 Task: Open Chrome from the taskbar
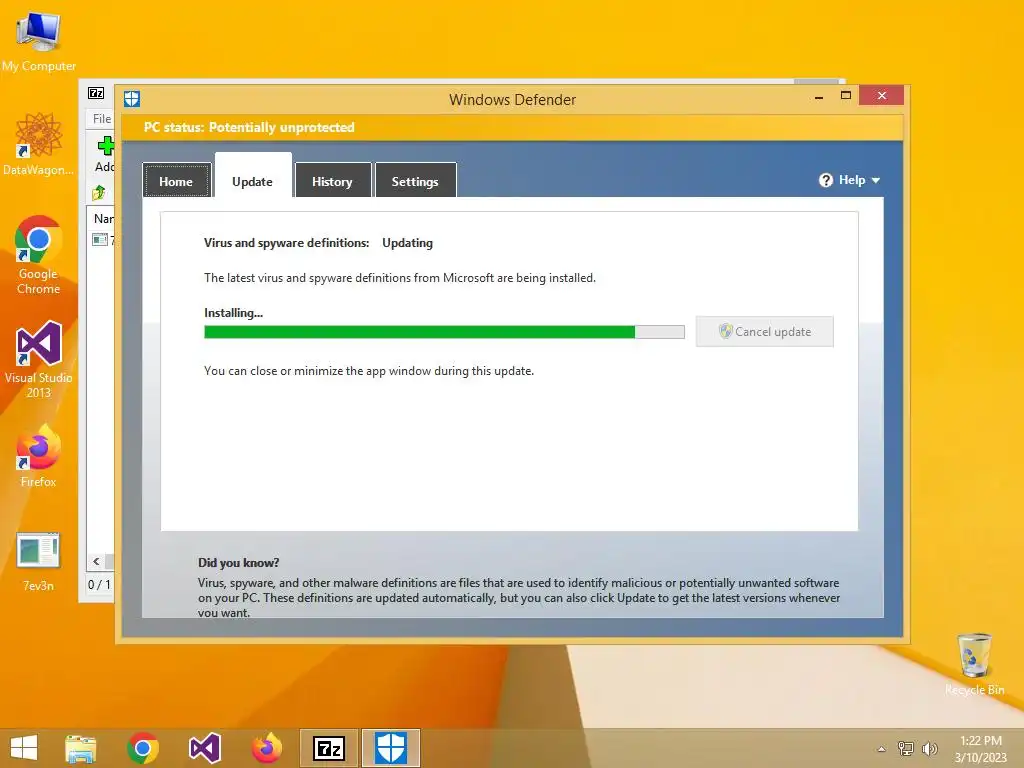coord(143,748)
